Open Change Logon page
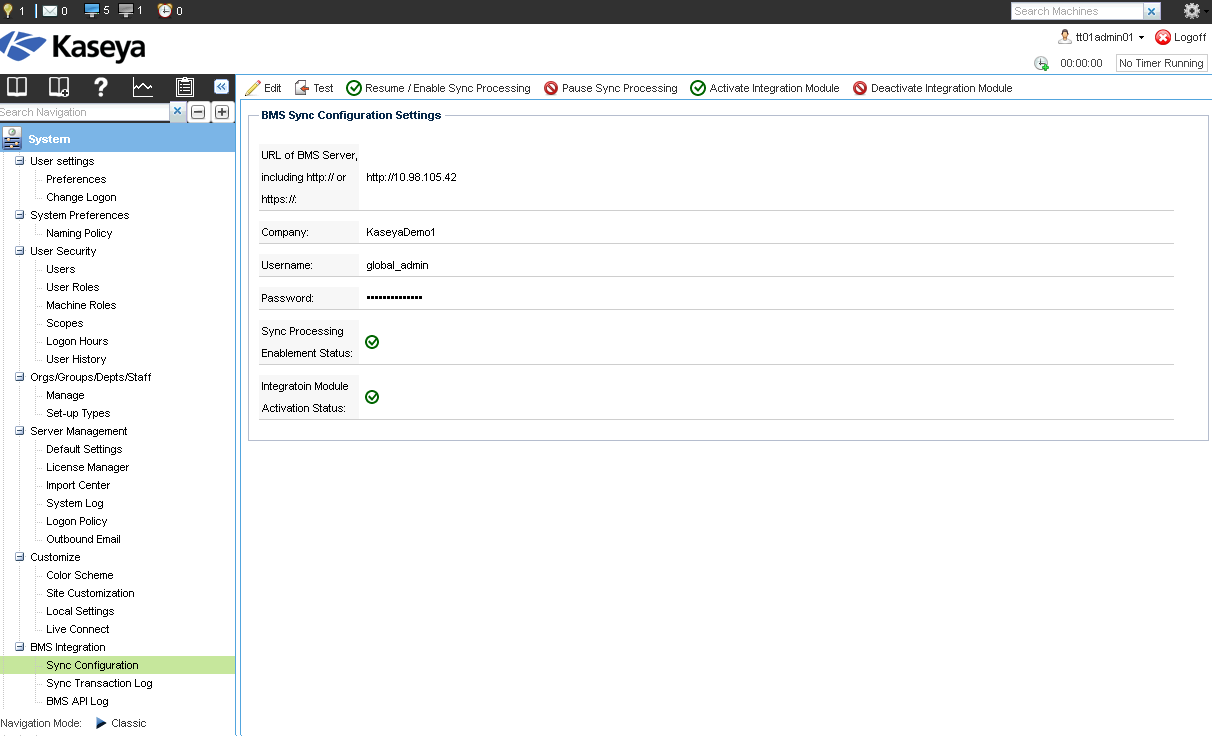 81,197
